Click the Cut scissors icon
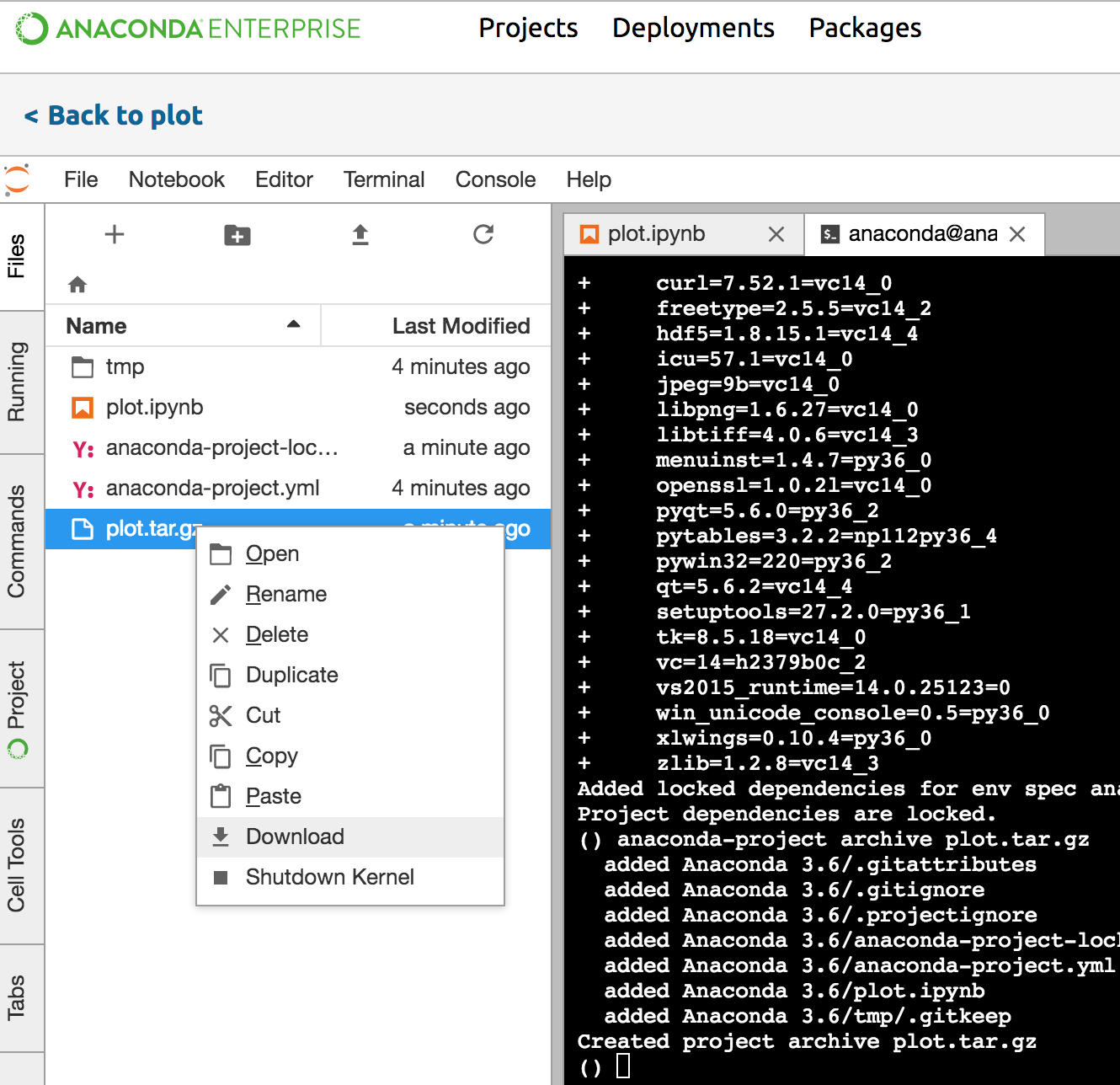1120x1085 pixels. pos(221,716)
